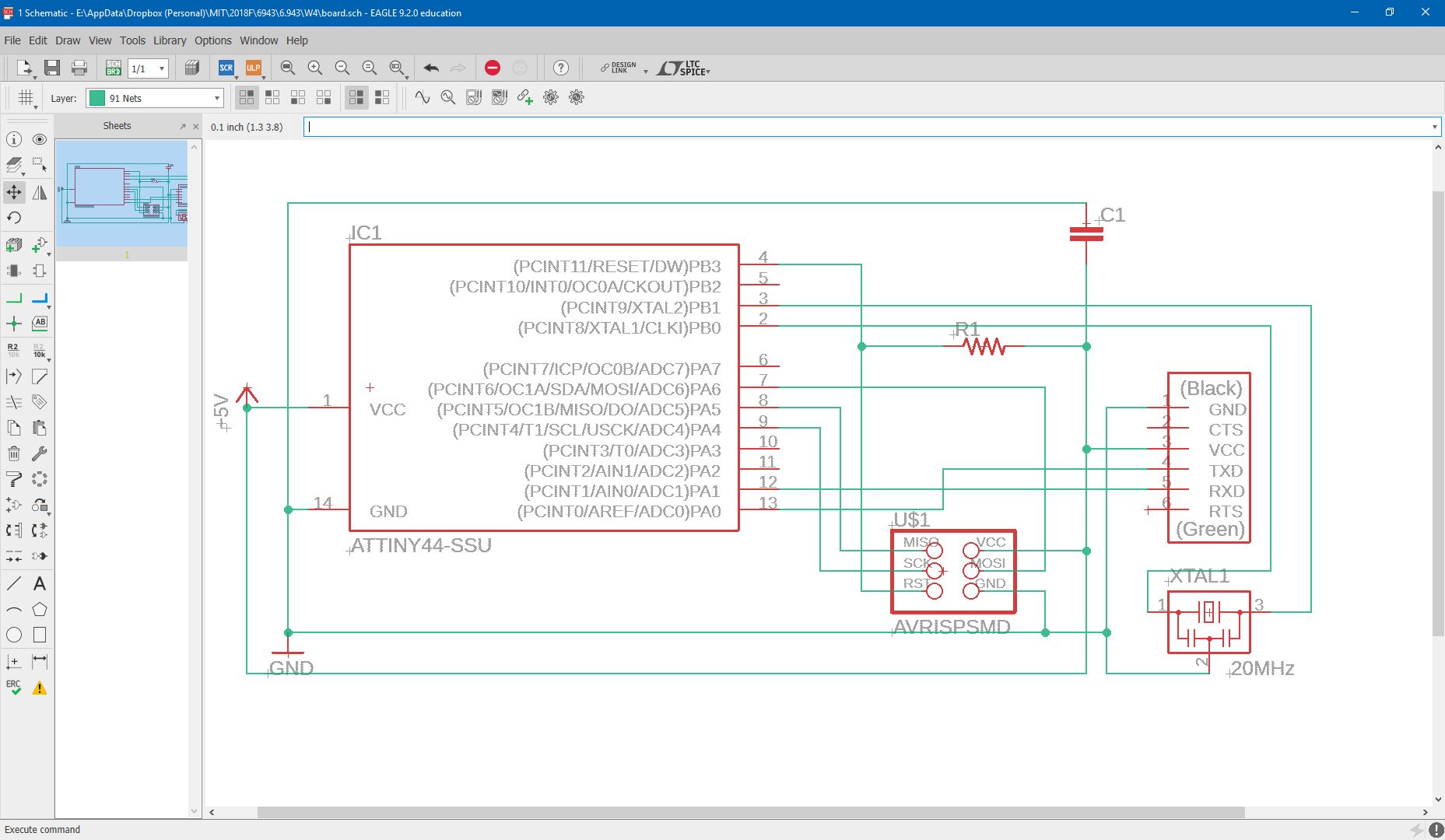Select the Delete trash can tool

click(14, 453)
